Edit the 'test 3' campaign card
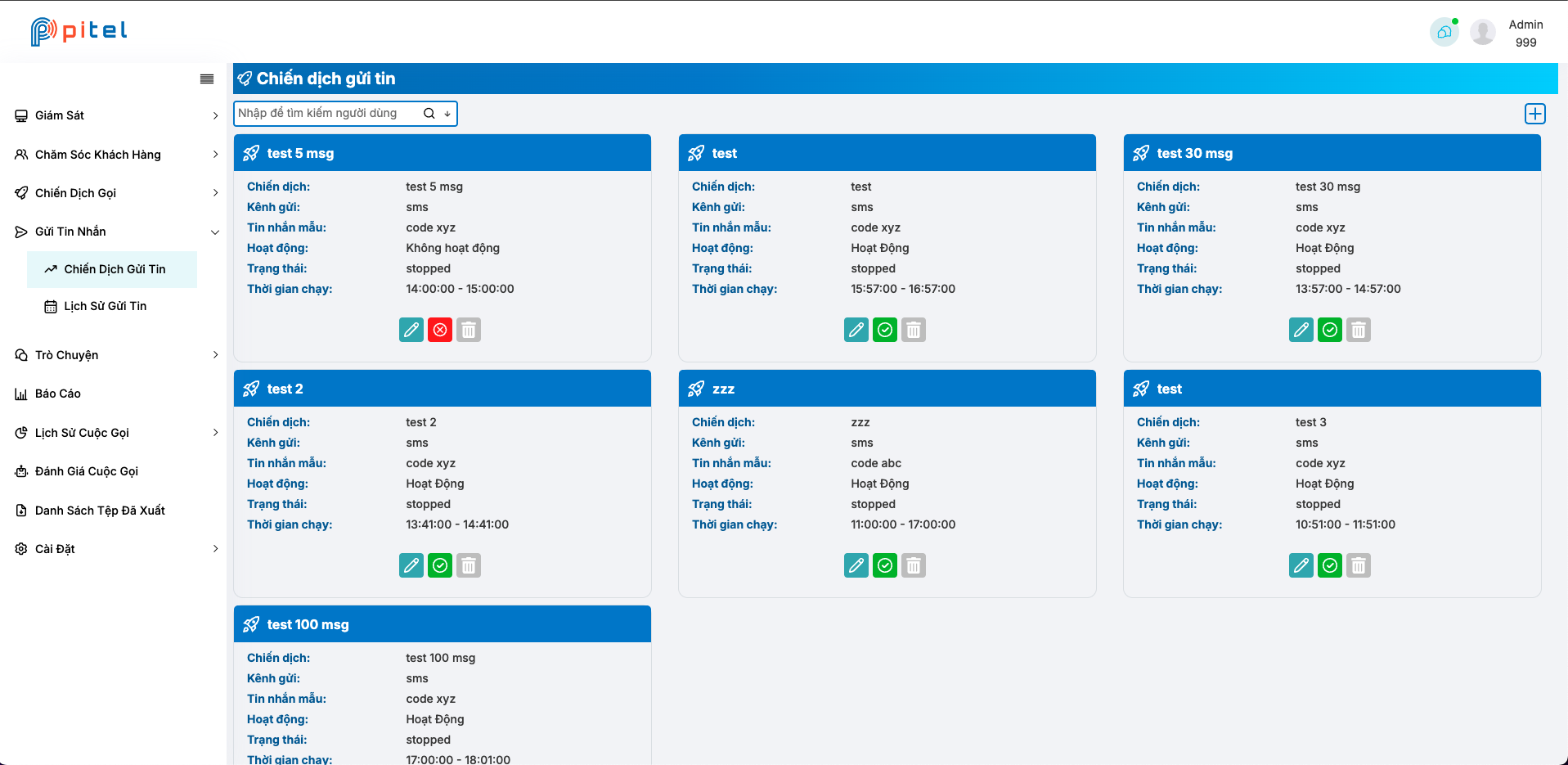1568x765 pixels. pyautogui.click(x=1301, y=565)
